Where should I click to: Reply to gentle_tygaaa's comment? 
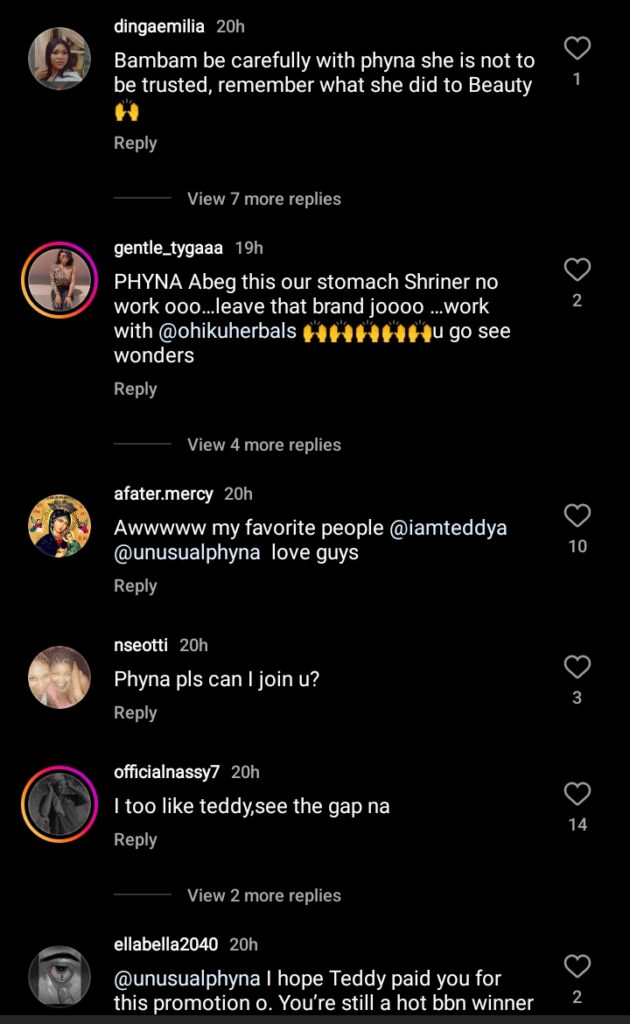pyautogui.click(x=135, y=389)
